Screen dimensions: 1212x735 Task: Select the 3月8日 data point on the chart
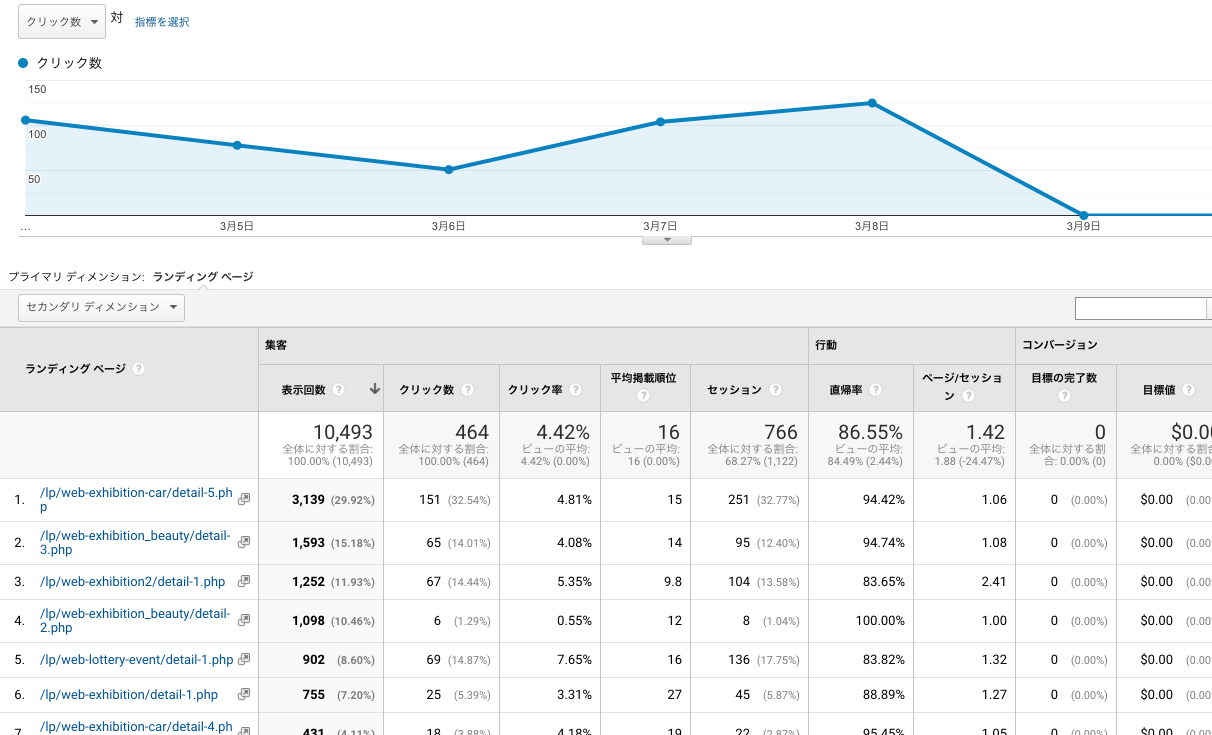tap(873, 103)
